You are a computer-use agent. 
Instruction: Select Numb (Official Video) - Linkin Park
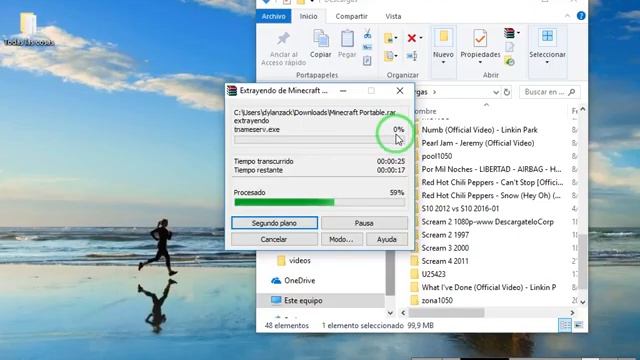479,130
